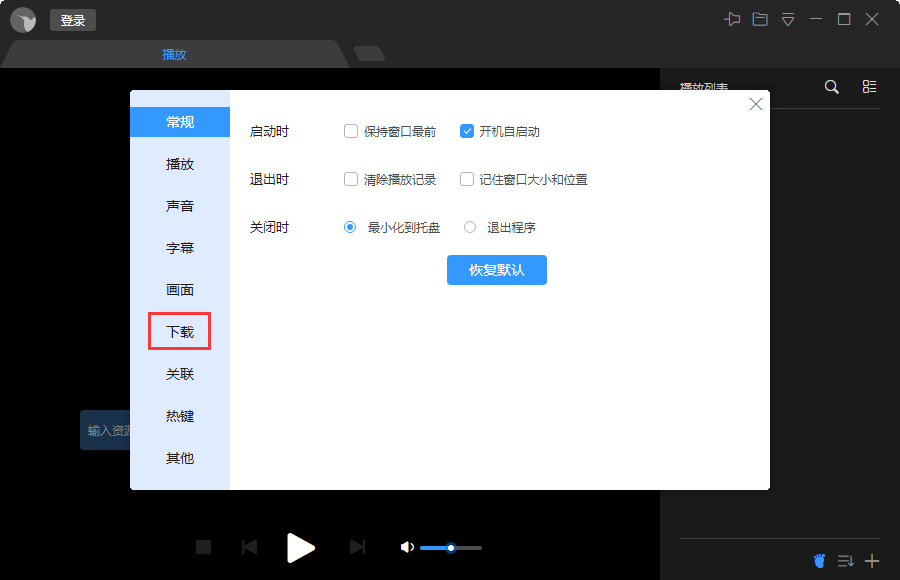900x580 pixels.
Task: Open the main menu triangle dropdown
Action: 788,19
